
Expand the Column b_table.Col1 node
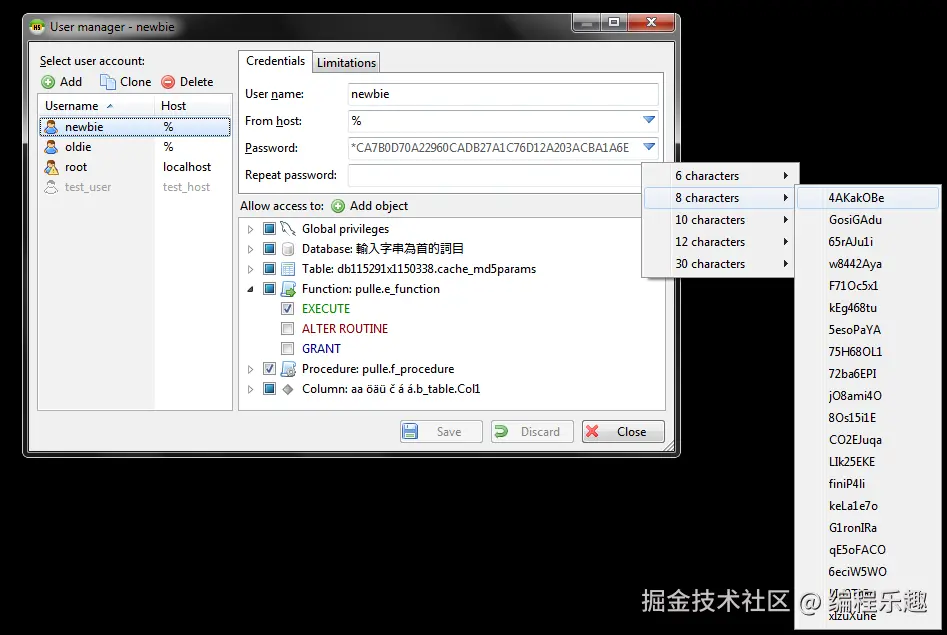(250, 389)
